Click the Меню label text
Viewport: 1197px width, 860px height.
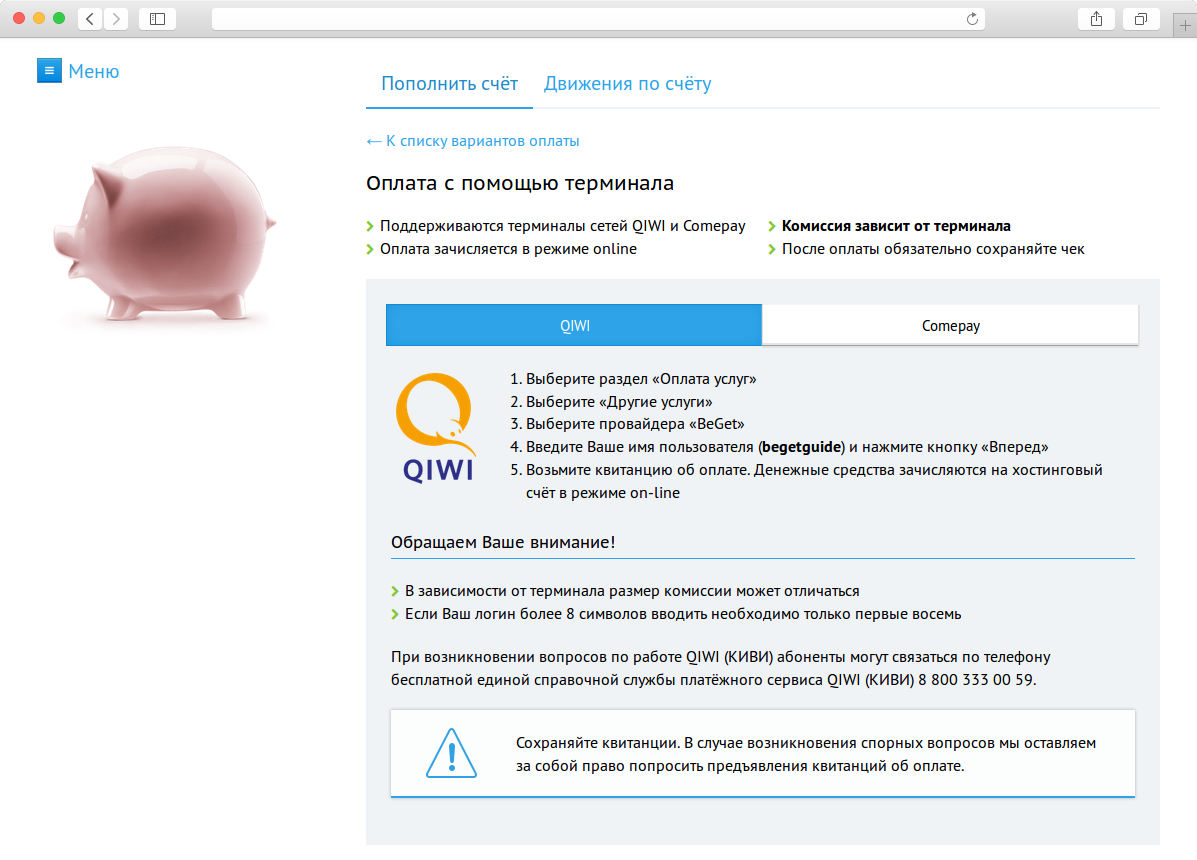(x=94, y=72)
